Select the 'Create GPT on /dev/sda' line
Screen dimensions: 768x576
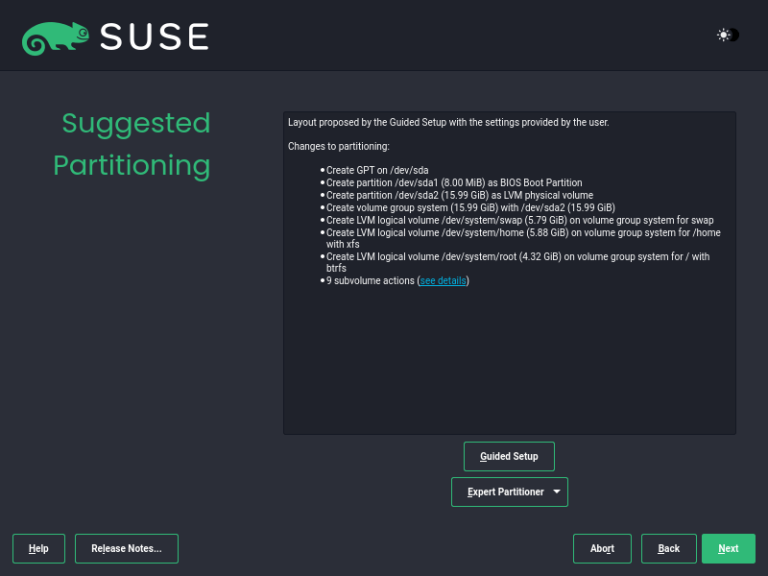coord(377,170)
